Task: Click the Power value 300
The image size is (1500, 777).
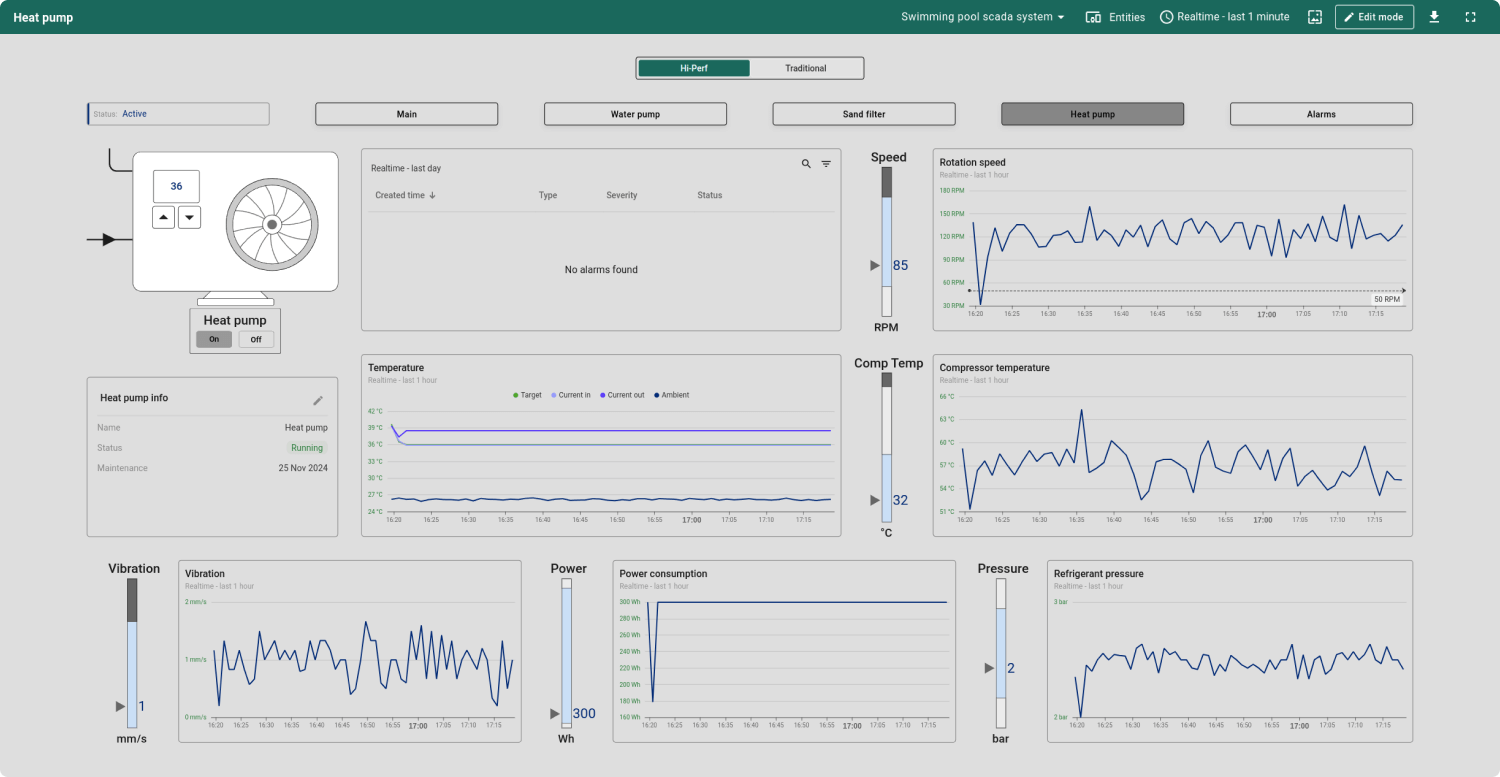Action: point(584,714)
